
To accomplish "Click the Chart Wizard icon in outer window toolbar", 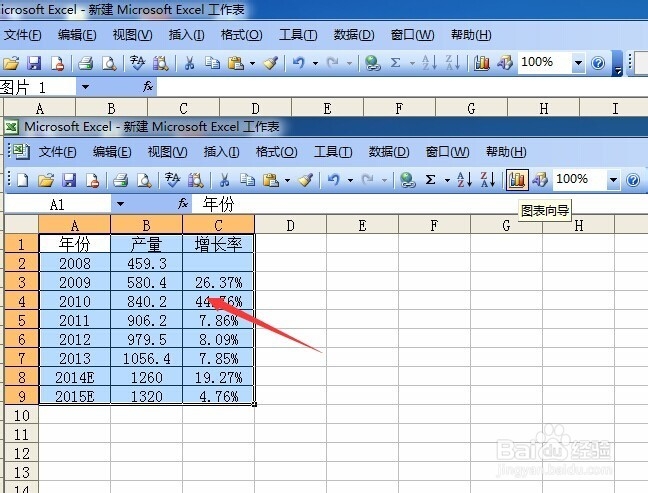I will click(x=482, y=63).
